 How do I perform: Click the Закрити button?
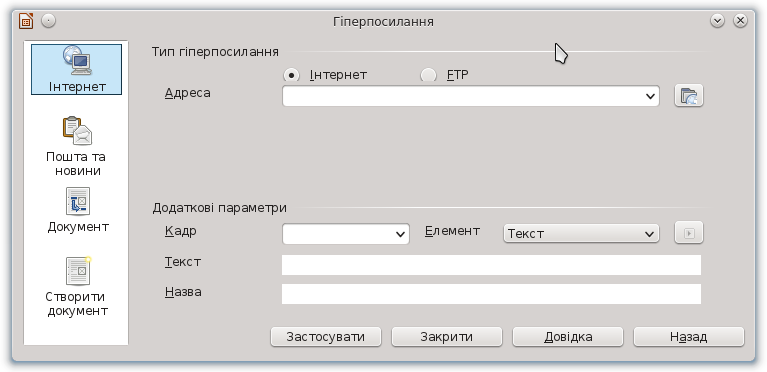447,337
